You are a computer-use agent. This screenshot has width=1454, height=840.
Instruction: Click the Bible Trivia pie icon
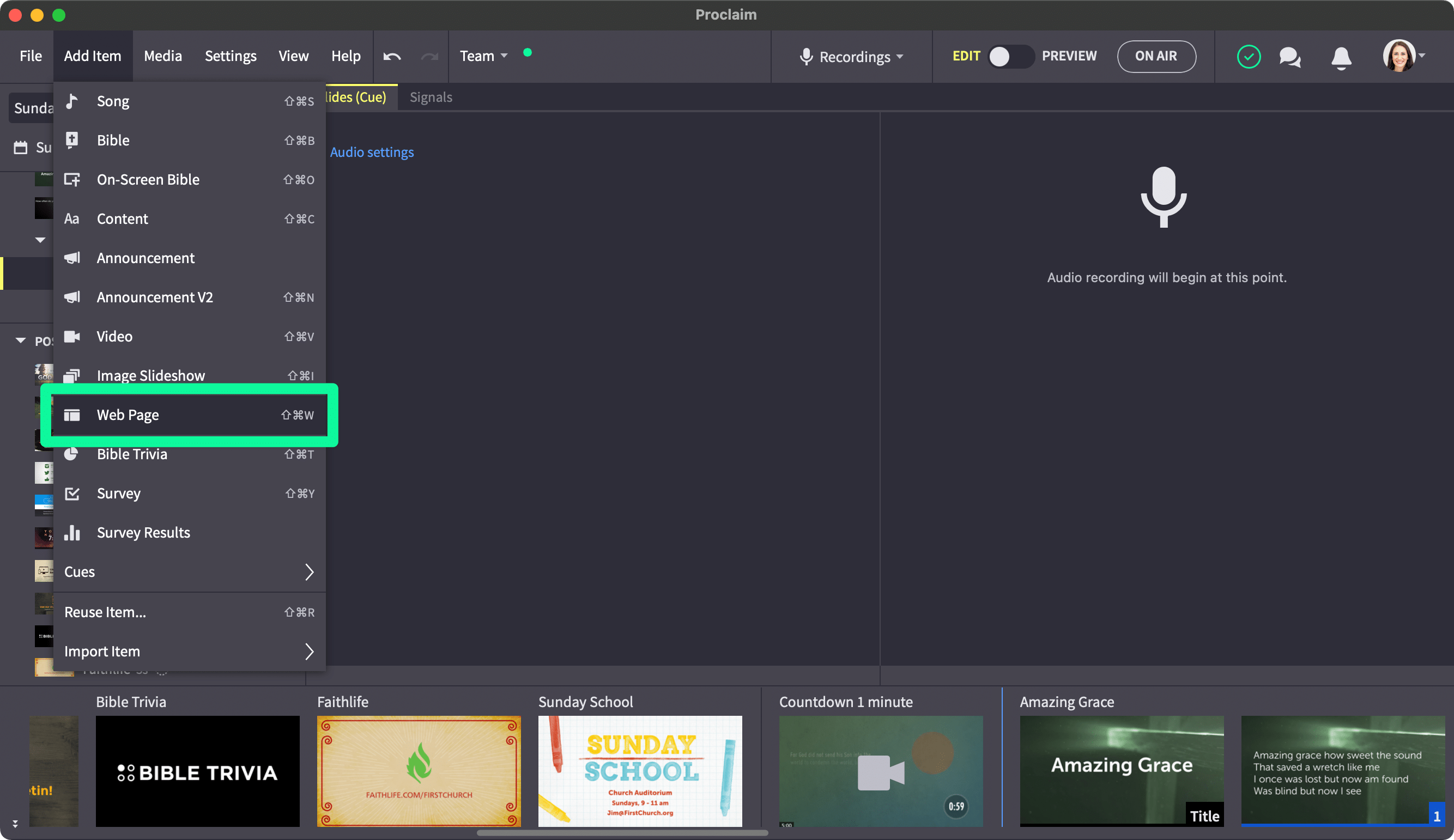(x=71, y=454)
